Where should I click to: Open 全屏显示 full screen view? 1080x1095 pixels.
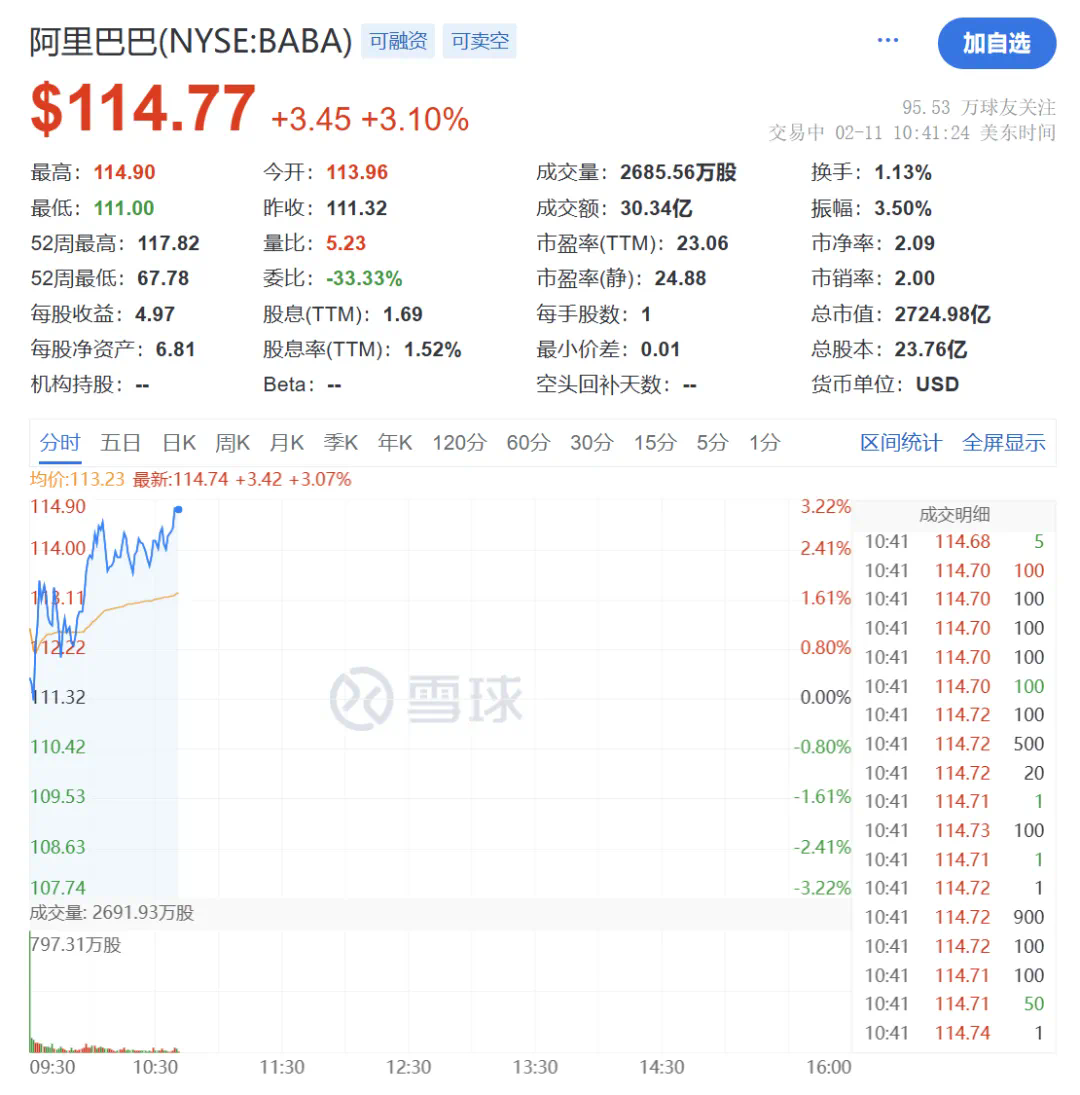point(1004,442)
